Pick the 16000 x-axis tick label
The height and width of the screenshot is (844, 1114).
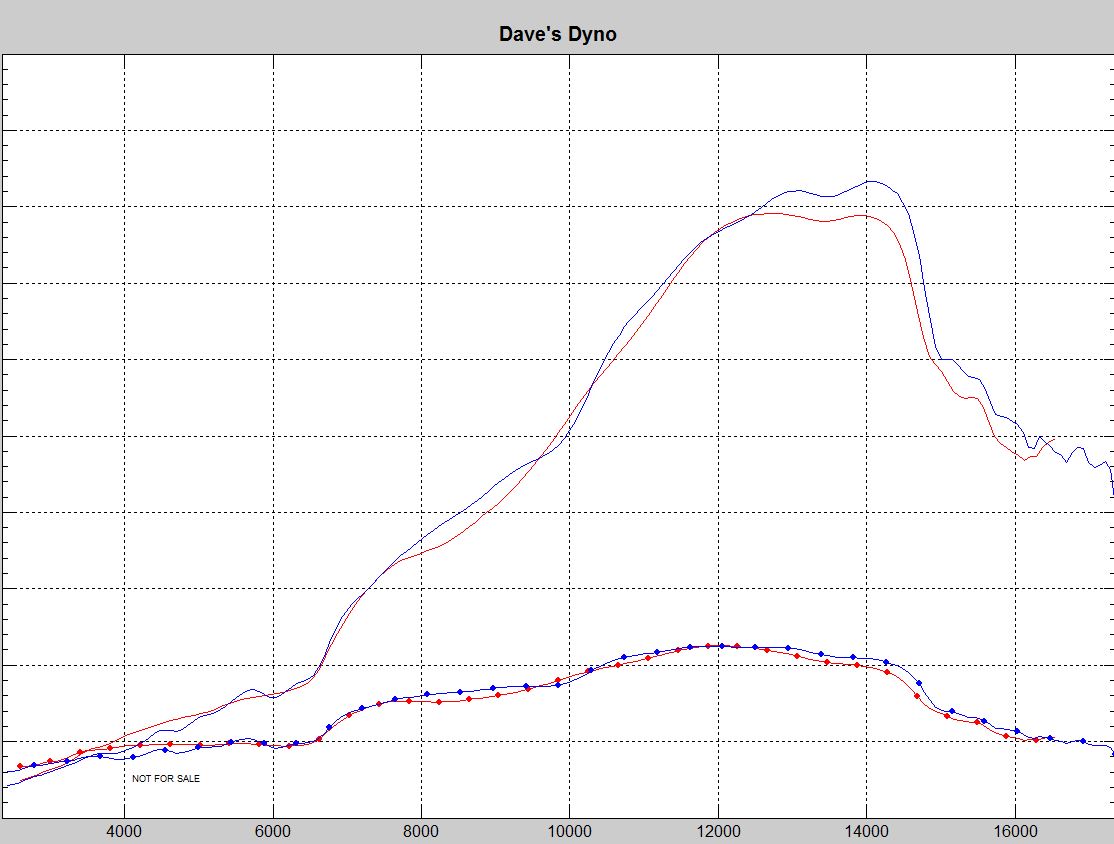(1015, 829)
